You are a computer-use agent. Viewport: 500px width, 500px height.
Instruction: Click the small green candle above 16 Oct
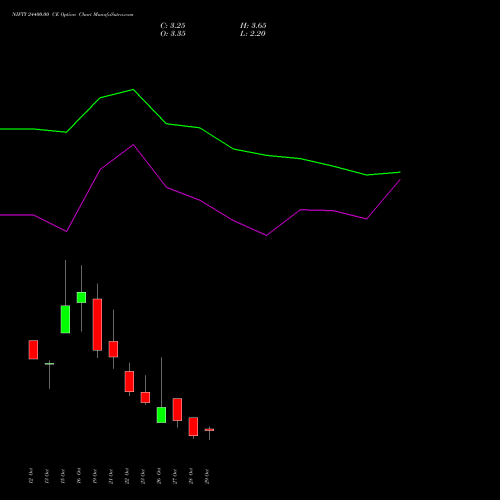tap(81, 297)
